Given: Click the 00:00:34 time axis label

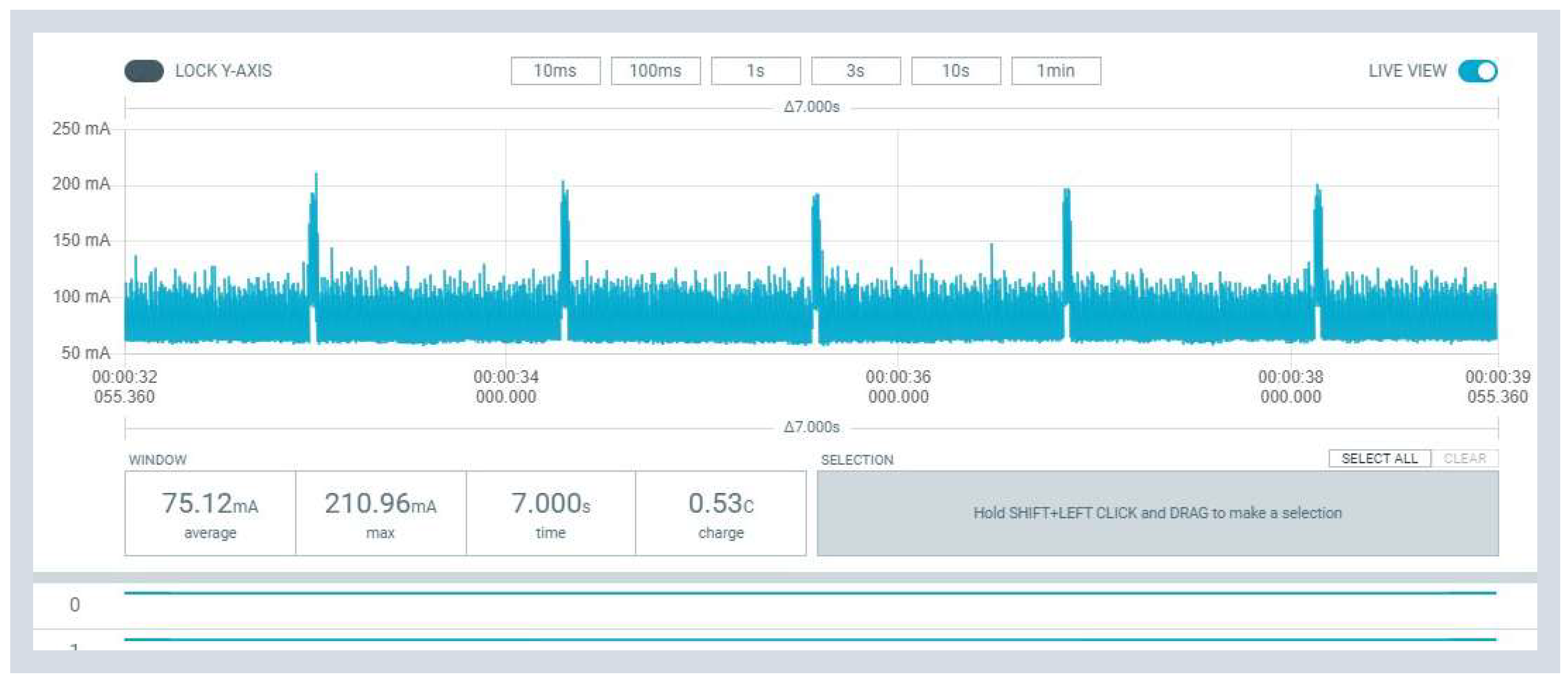Looking at the screenshot, I should (x=506, y=386).
